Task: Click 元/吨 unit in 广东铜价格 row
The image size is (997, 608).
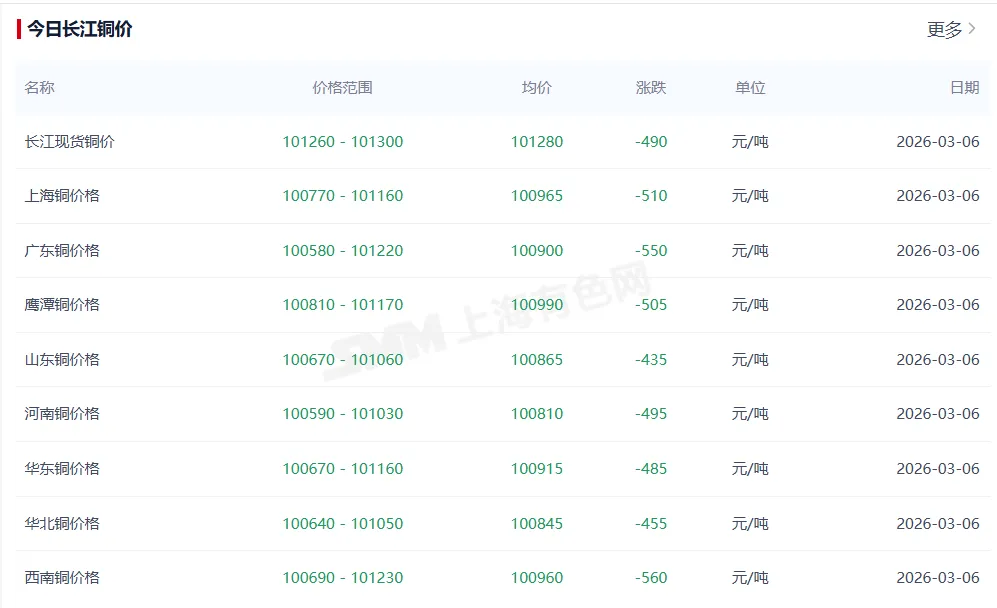Action: point(750,251)
